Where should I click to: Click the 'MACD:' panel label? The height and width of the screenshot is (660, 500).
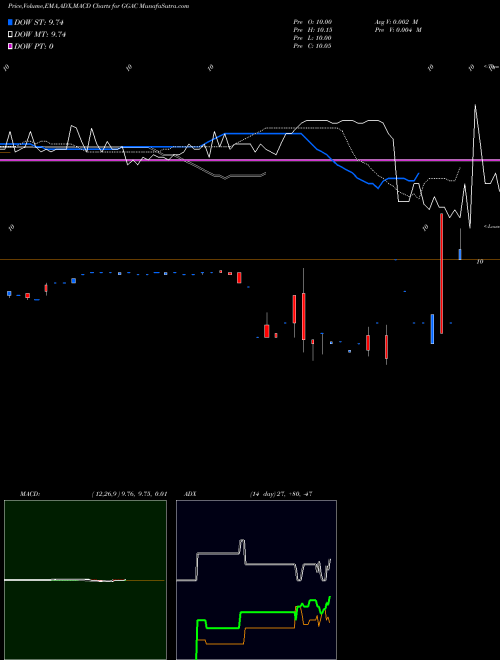[30, 494]
